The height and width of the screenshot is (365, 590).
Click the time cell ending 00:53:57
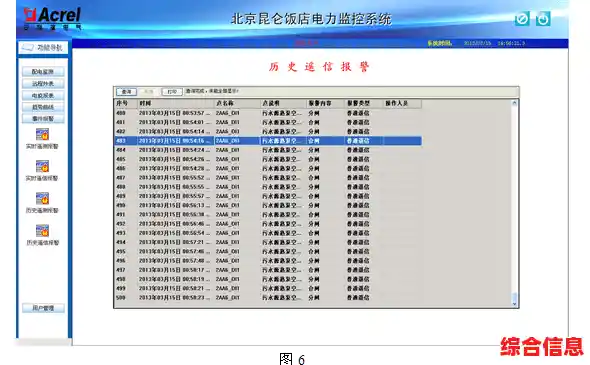175,113
